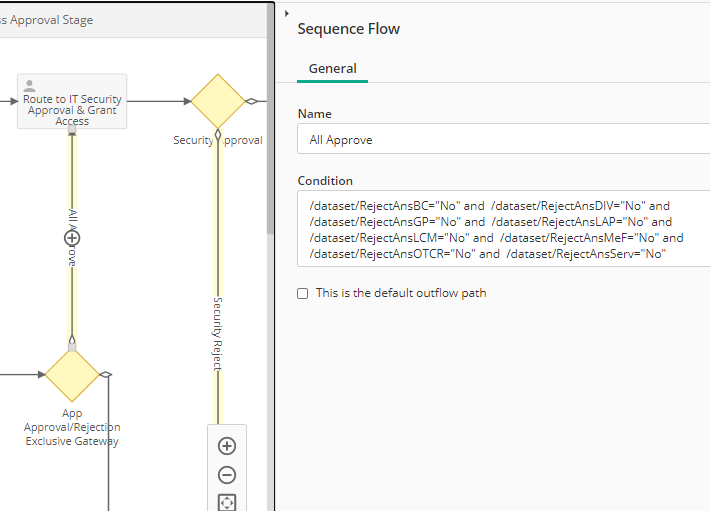Click the fit-to-screen canvas icon
The width and height of the screenshot is (710, 511).
coord(227,502)
